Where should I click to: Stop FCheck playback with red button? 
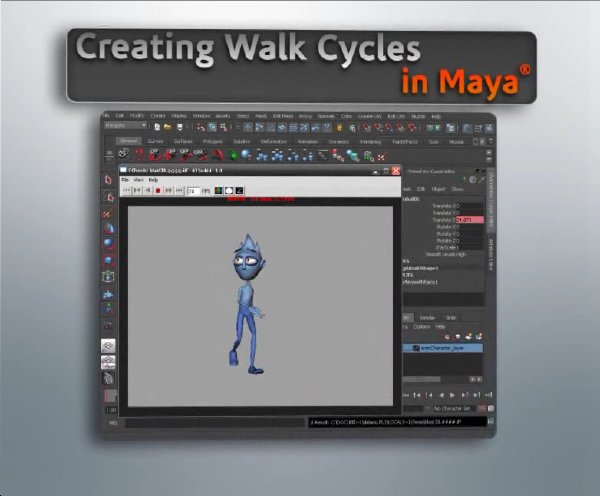coord(158,190)
